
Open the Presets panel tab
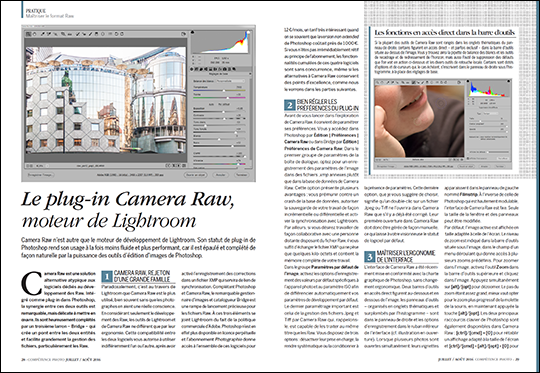[x=230, y=69]
